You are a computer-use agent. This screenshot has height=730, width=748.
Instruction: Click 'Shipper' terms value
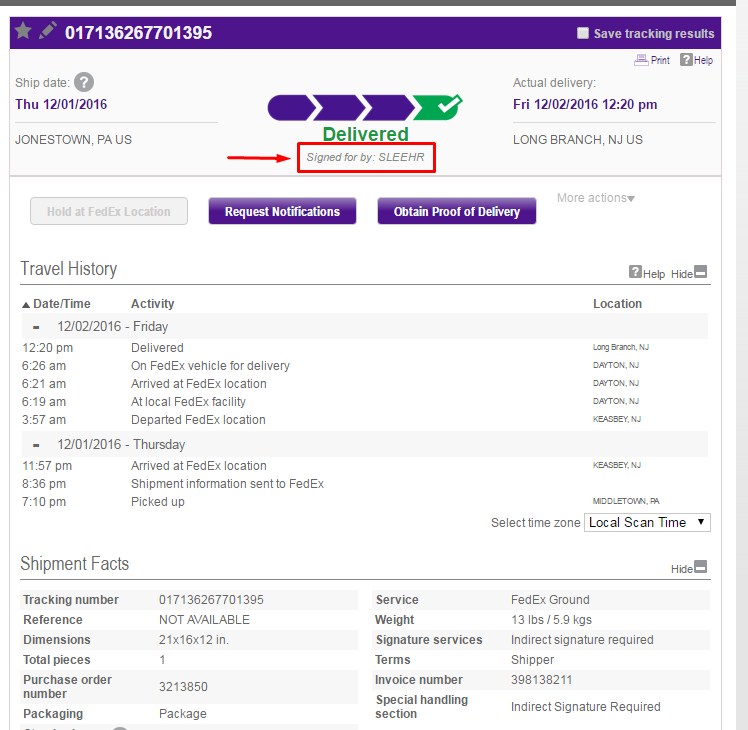pos(532,660)
